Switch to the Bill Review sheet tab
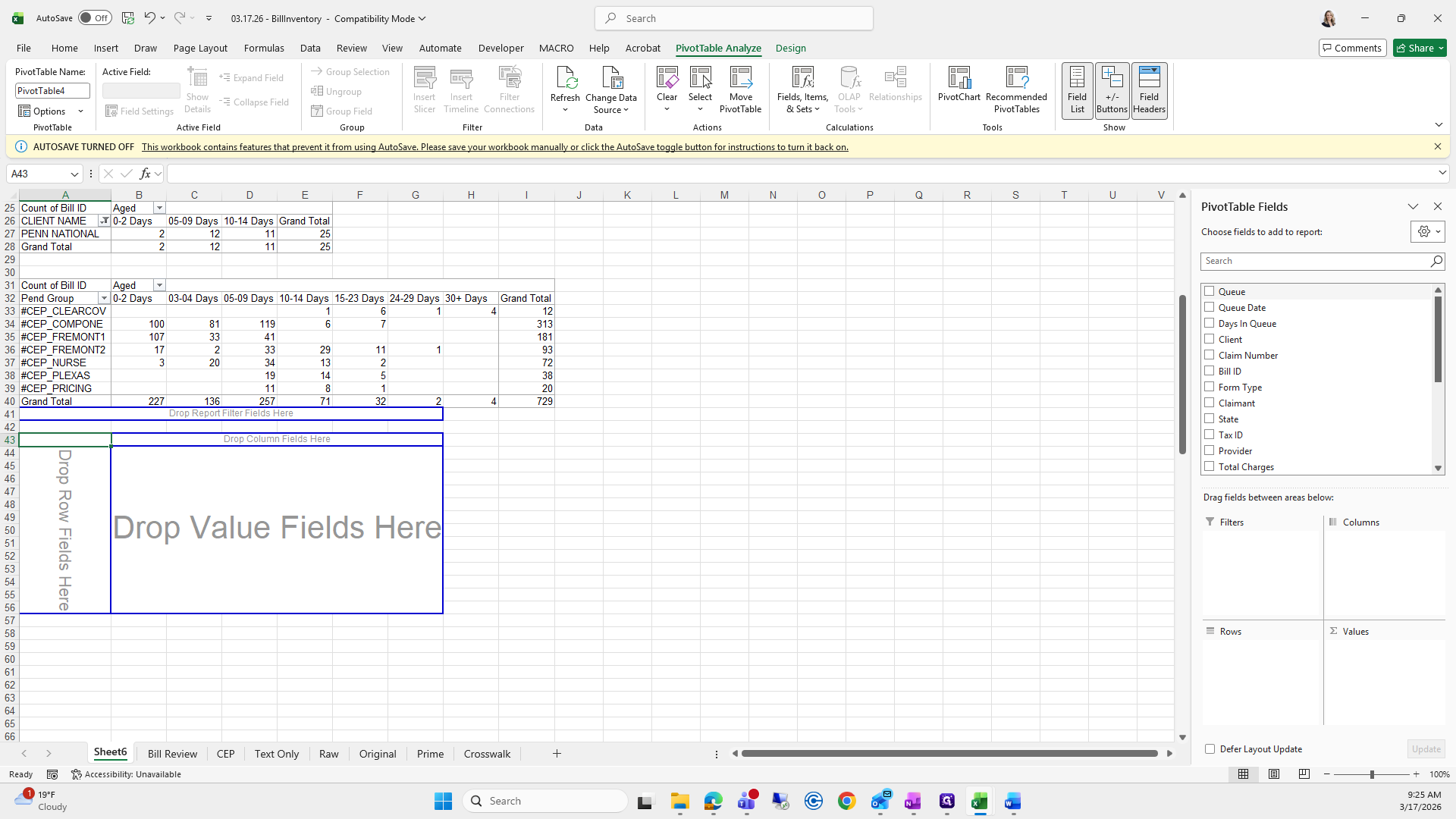1456x819 pixels. 172,754
